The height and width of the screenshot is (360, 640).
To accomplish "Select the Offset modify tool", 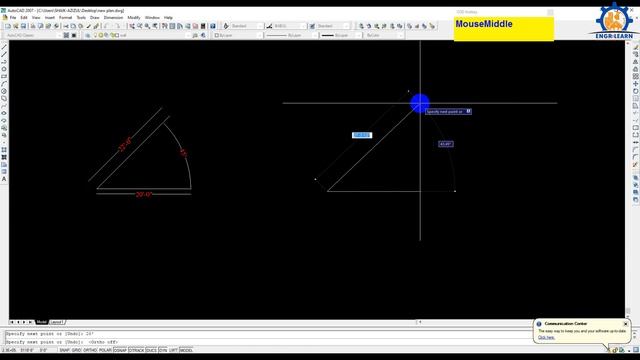I will coord(636,69).
